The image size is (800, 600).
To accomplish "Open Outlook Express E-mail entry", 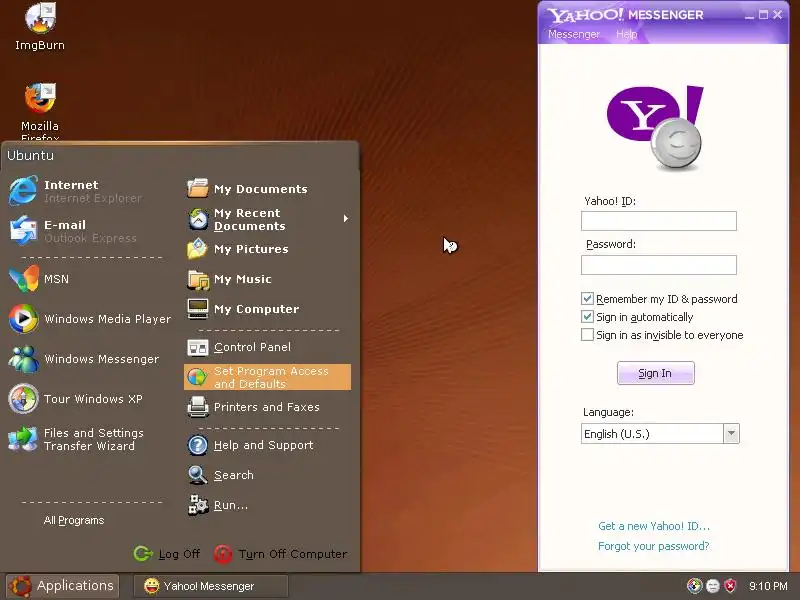I will (72, 231).
